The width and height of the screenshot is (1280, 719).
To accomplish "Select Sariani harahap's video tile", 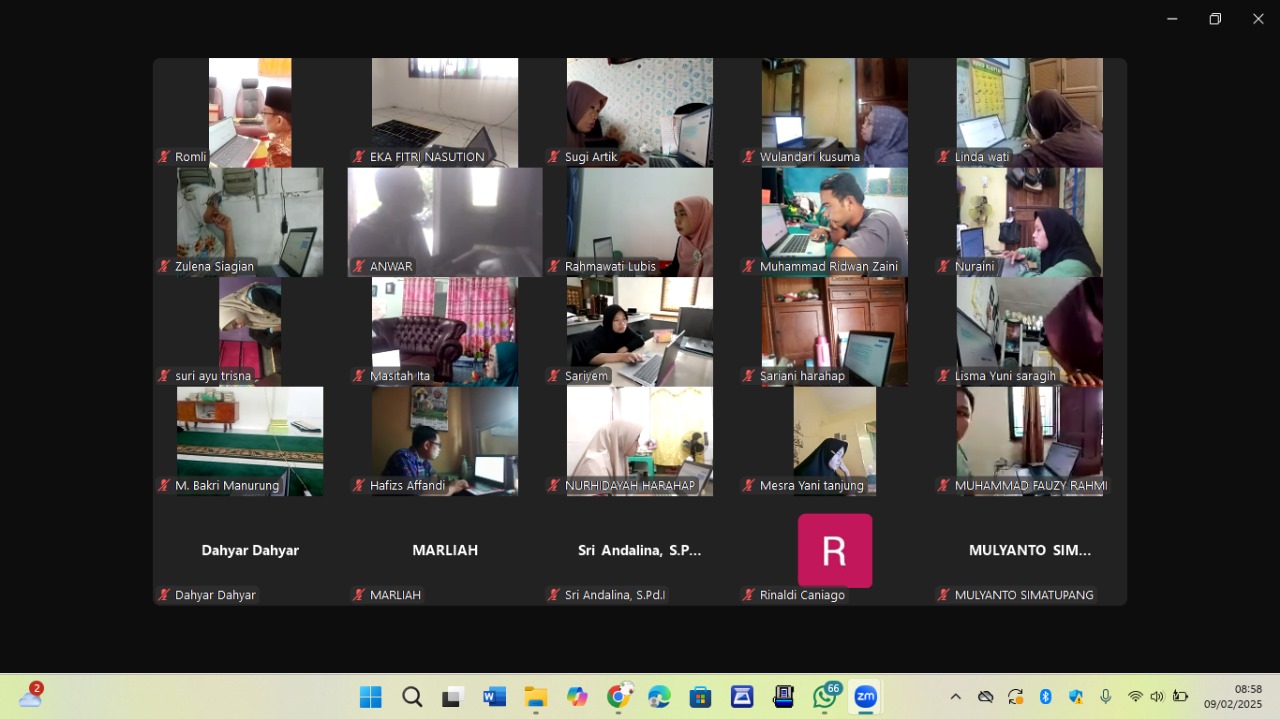I will point(835,332).
